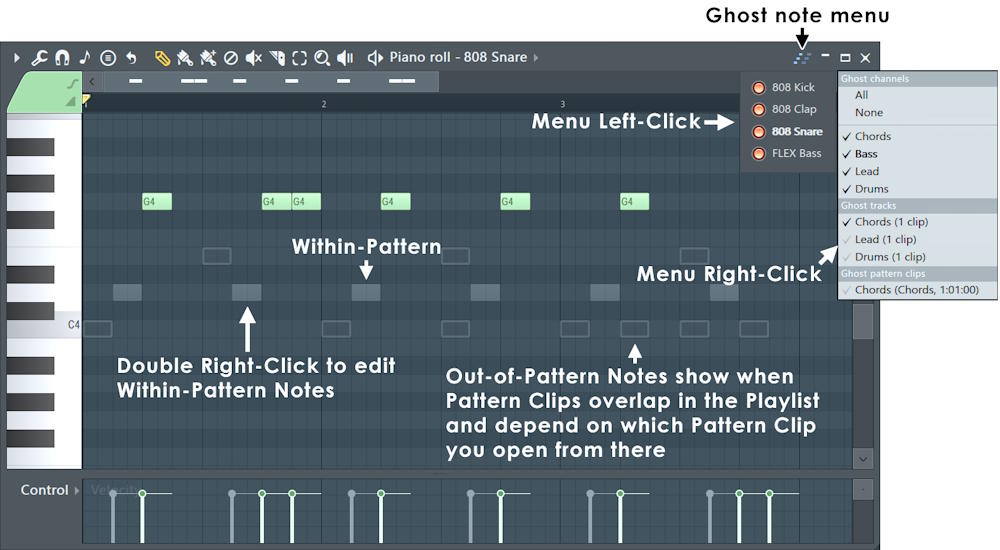
Task: Select the 808 Kick channel
Action: 793,88
